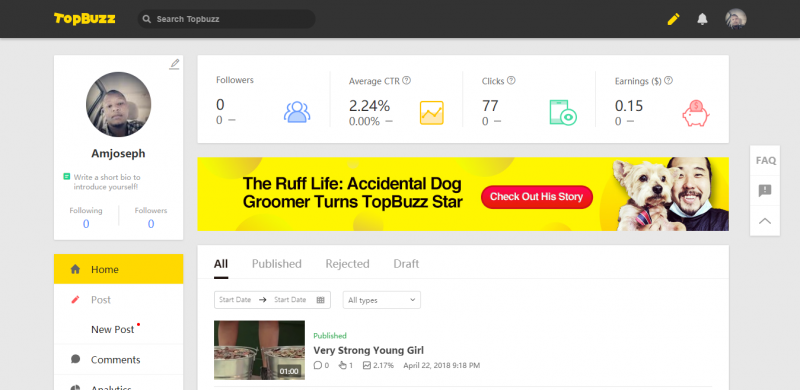800x390 pixels.
Task: Open the user avatar menu in header
Action: click(x=736, y=19)
